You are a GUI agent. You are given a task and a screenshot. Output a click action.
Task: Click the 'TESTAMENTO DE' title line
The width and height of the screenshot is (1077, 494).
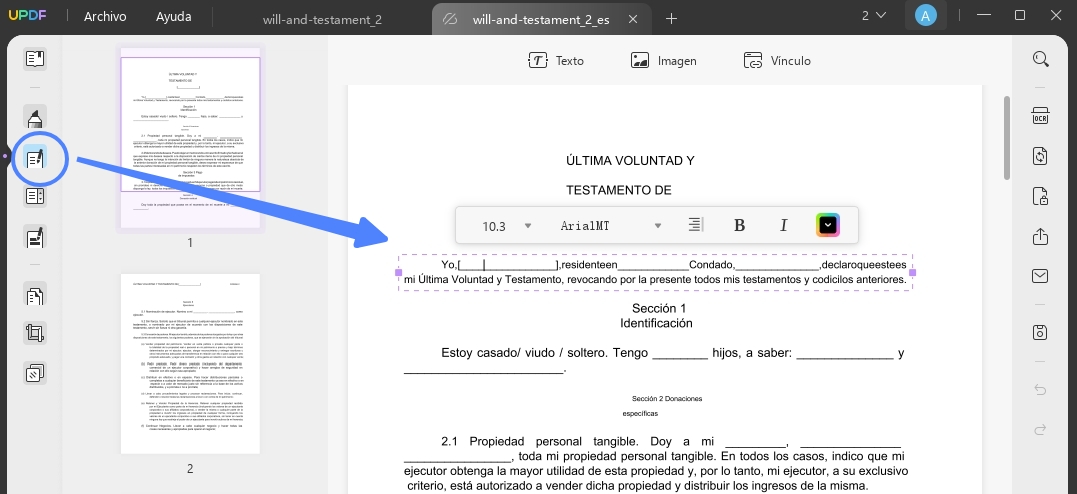coord(619,190)
